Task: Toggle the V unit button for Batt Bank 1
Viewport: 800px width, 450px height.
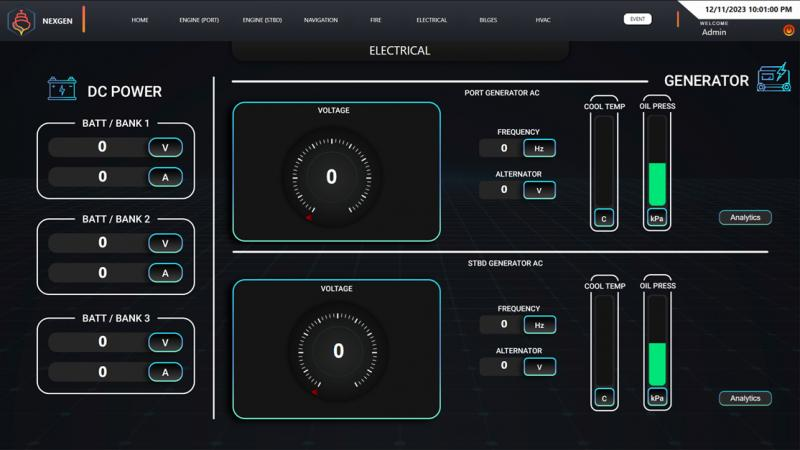Action: tap(165, 148)
